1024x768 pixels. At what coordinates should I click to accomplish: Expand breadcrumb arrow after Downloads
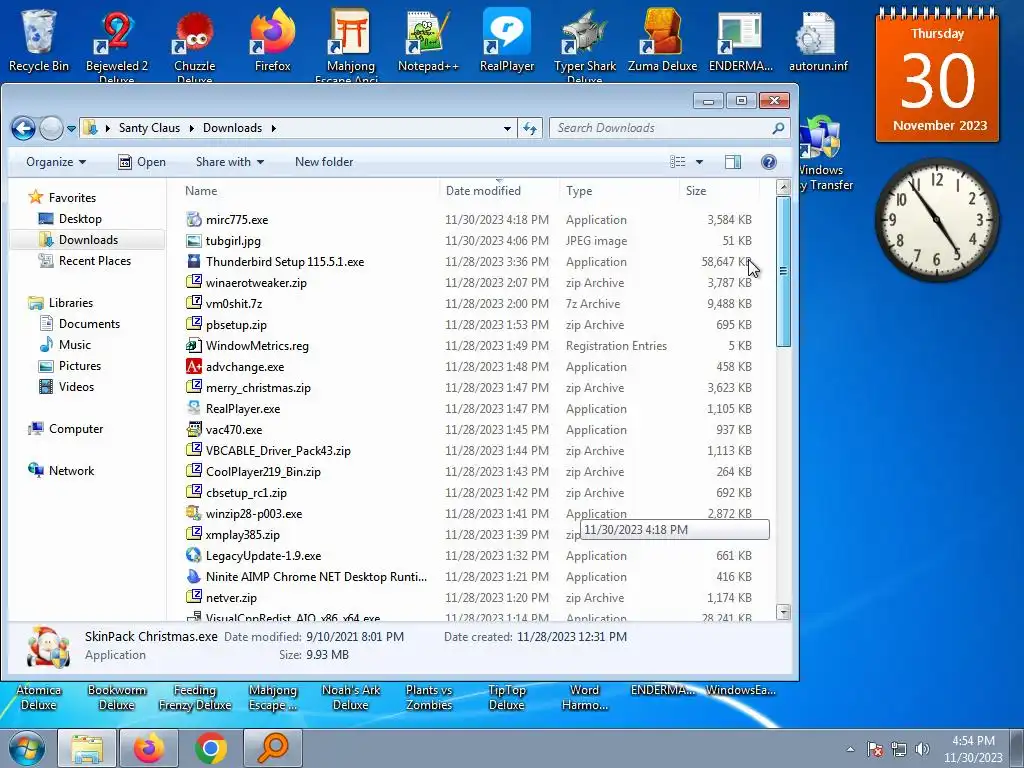click(274, 128)
